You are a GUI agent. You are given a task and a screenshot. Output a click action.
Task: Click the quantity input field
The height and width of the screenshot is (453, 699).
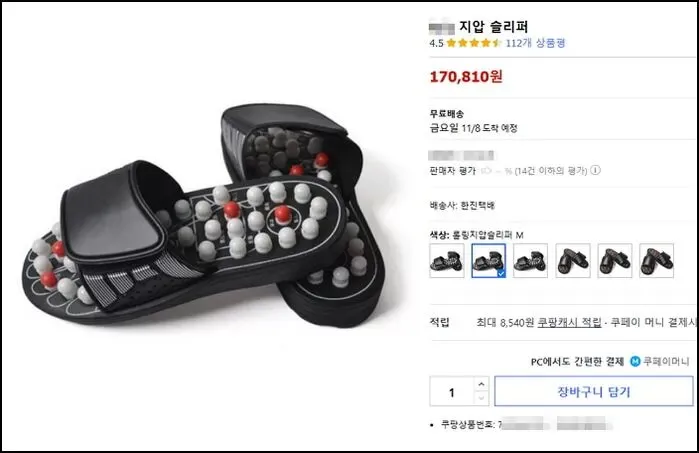pos(452,391)
